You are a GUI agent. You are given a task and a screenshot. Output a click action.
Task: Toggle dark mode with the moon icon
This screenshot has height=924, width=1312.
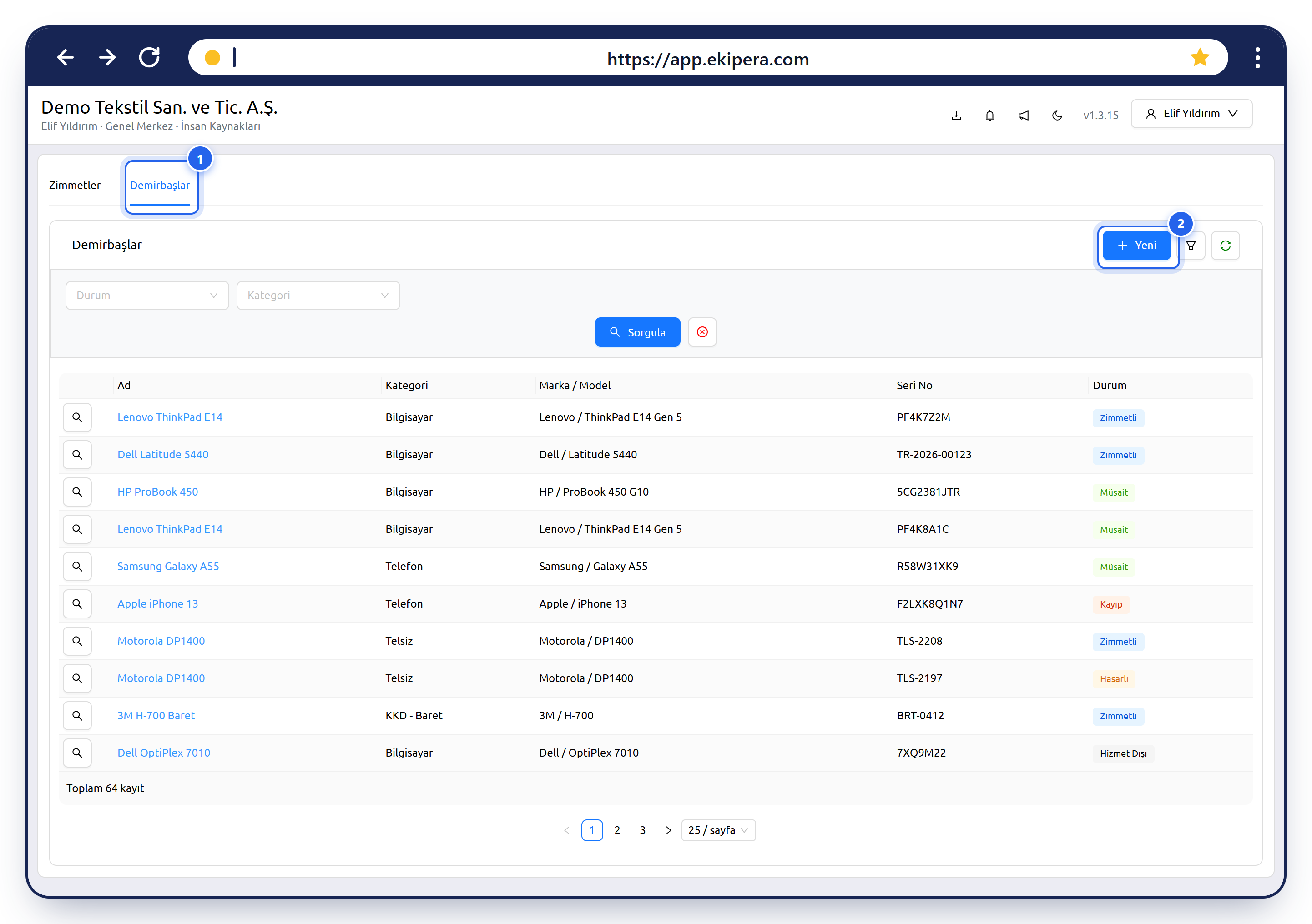click(1057, 115)
